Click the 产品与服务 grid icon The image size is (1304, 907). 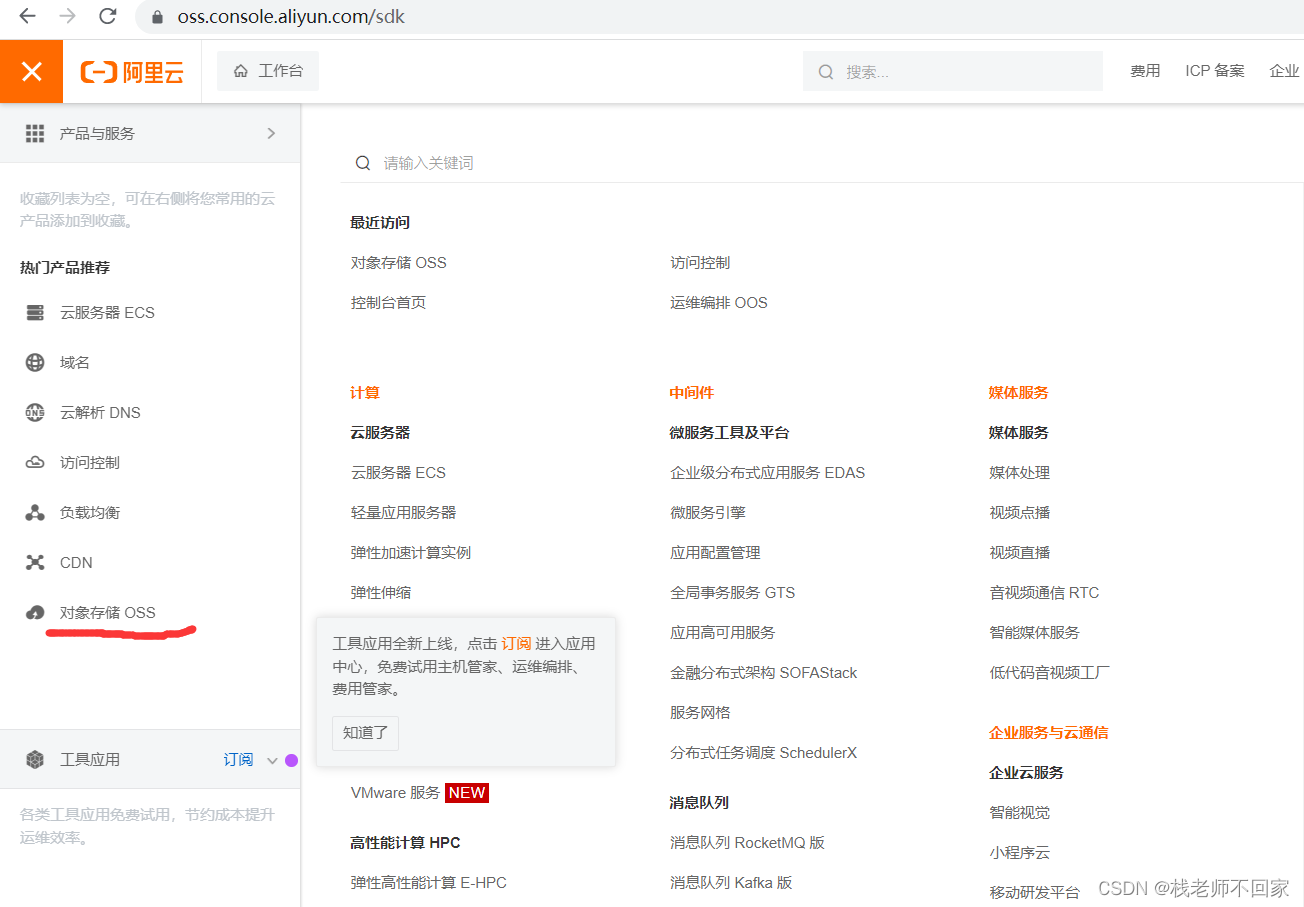coord(35,133)
